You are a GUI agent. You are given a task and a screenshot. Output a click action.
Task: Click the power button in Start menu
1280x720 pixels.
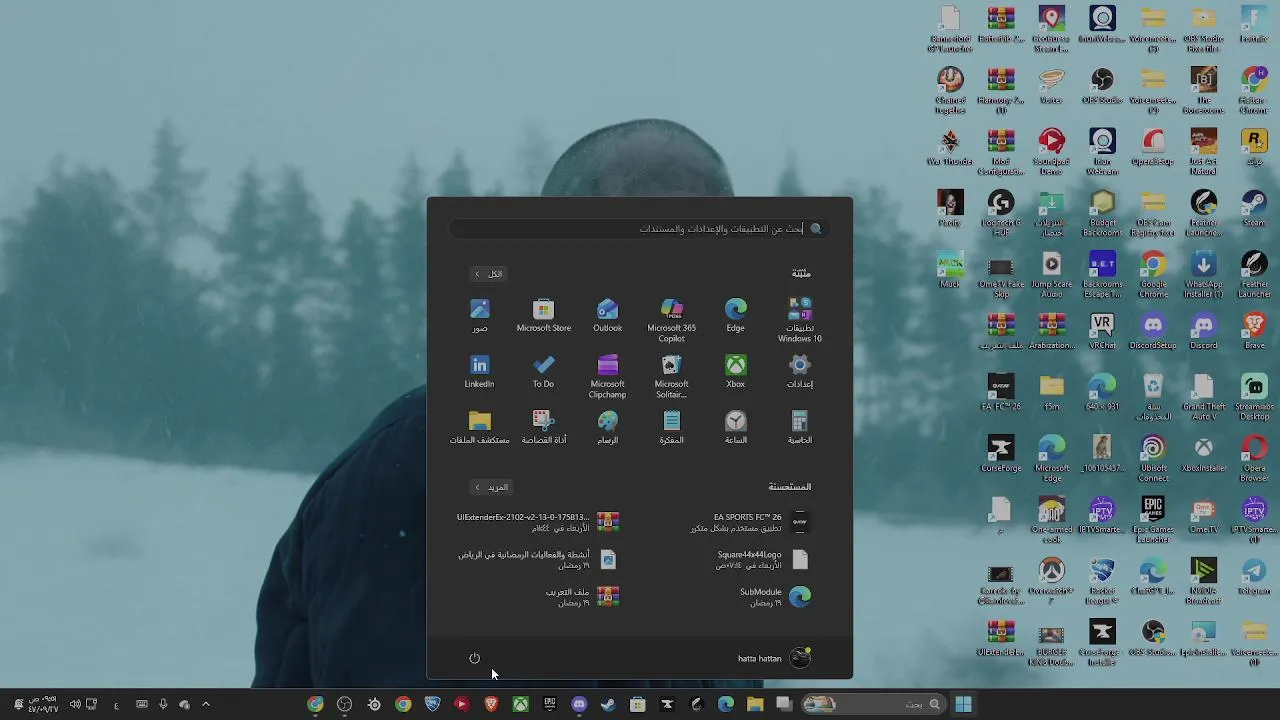(x=475, y=658)
